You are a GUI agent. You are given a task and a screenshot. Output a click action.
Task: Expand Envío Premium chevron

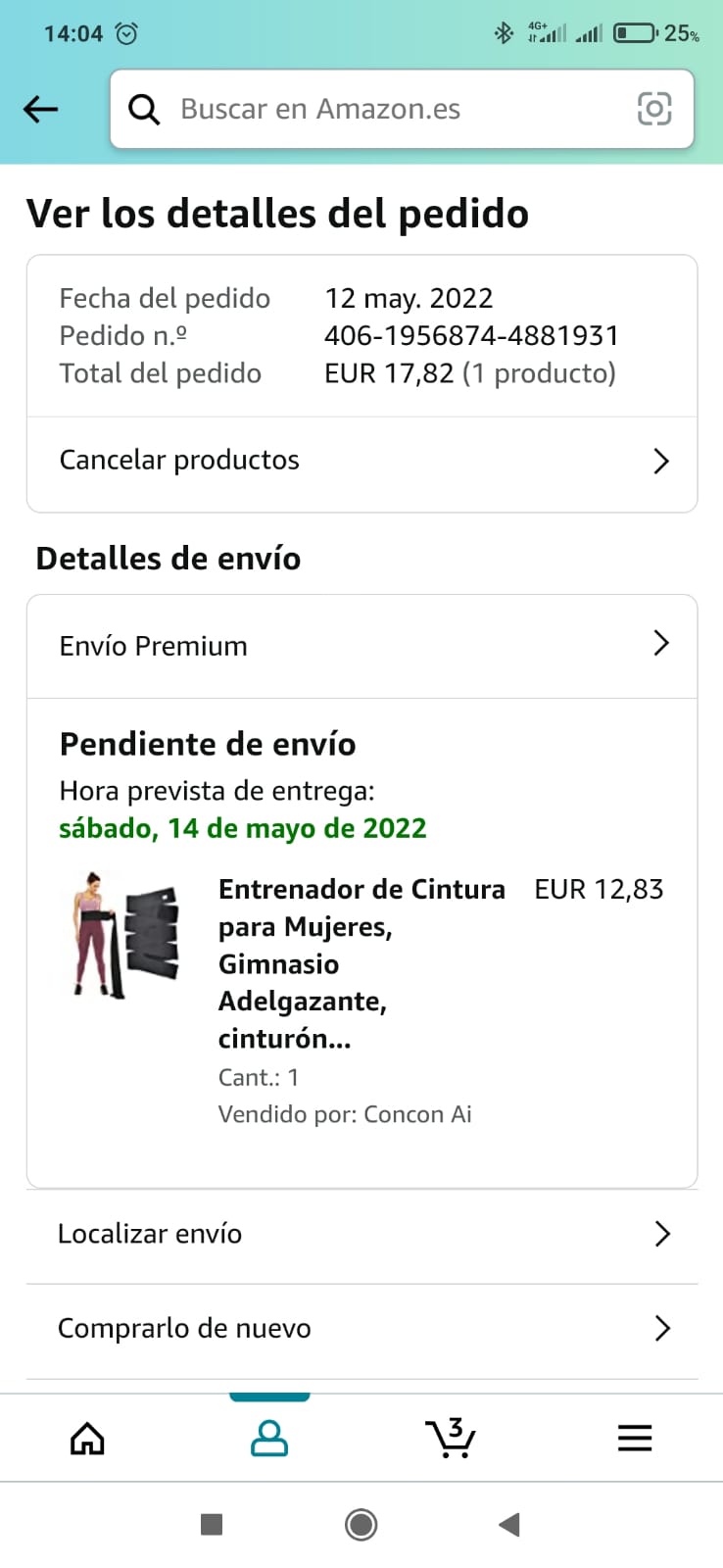(x=661, y=643)
